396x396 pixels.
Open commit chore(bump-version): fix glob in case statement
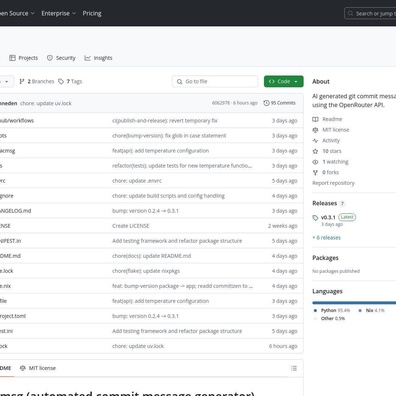(x=169, y=136)
